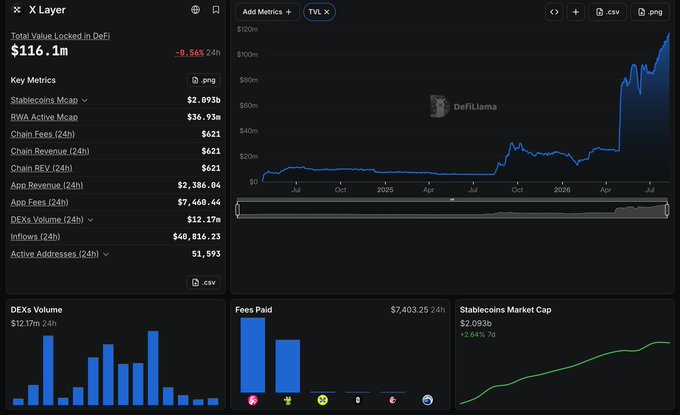Click the right handle of chart range slider
Screen dimensions: 680x415
667,210
